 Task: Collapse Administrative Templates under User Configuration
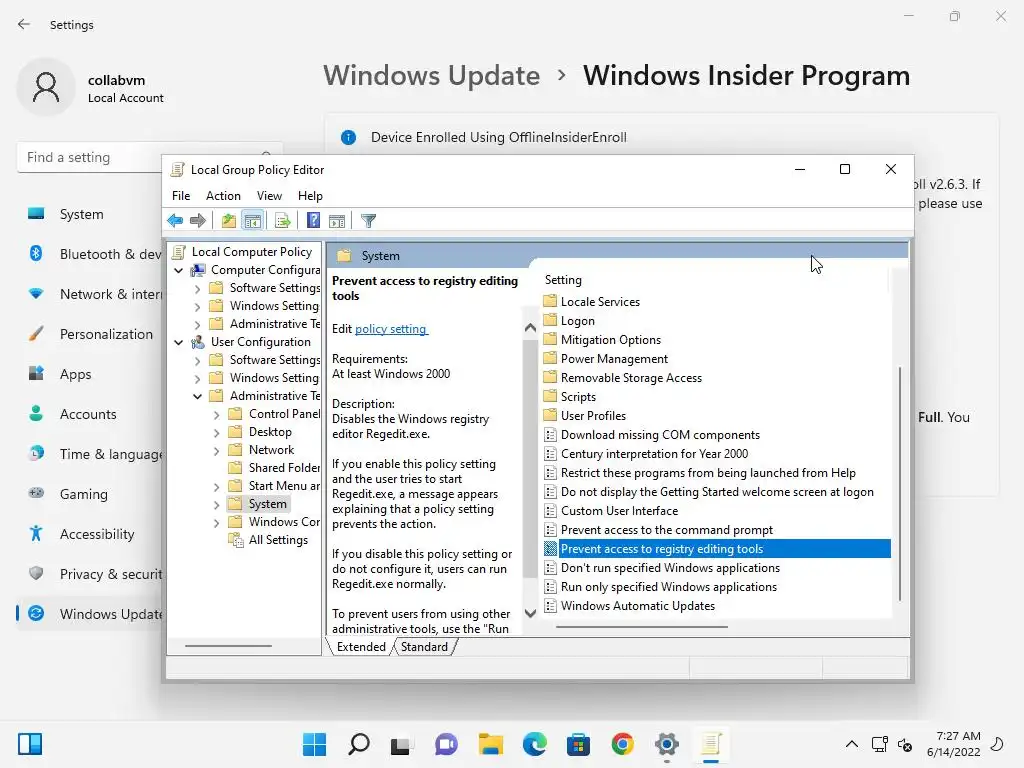pos(197,396)
